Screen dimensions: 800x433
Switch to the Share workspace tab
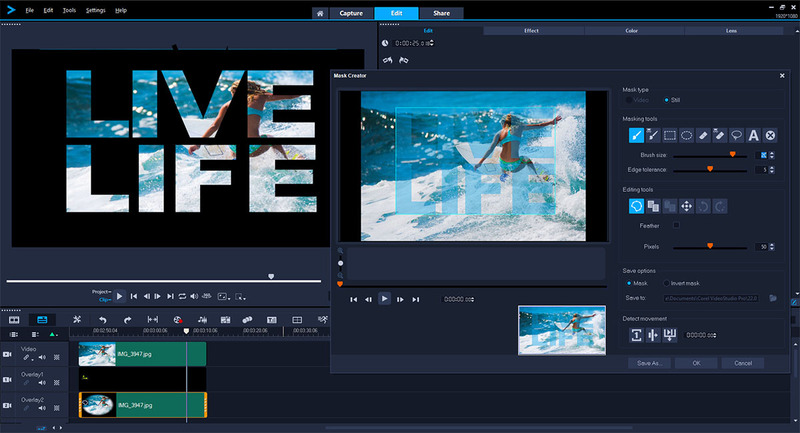[441, 13]
